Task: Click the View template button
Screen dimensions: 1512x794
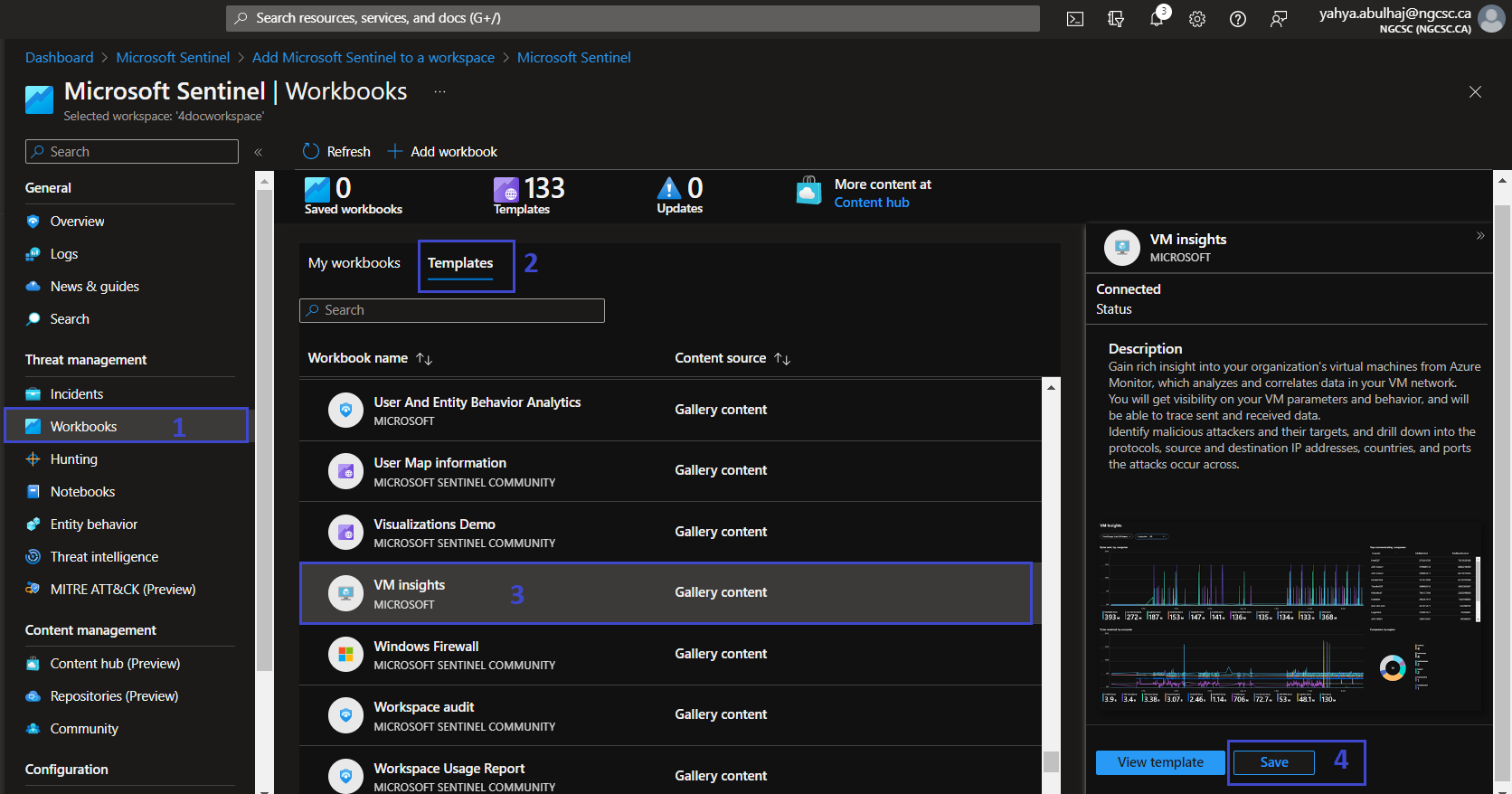Action: coord(1160,762)
